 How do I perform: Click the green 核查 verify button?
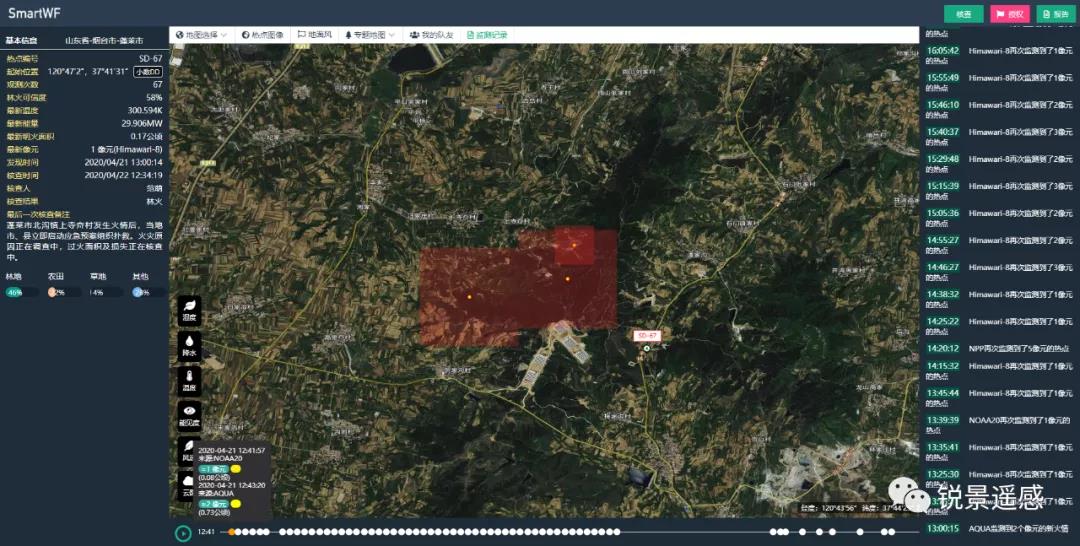tap(963, 14)
